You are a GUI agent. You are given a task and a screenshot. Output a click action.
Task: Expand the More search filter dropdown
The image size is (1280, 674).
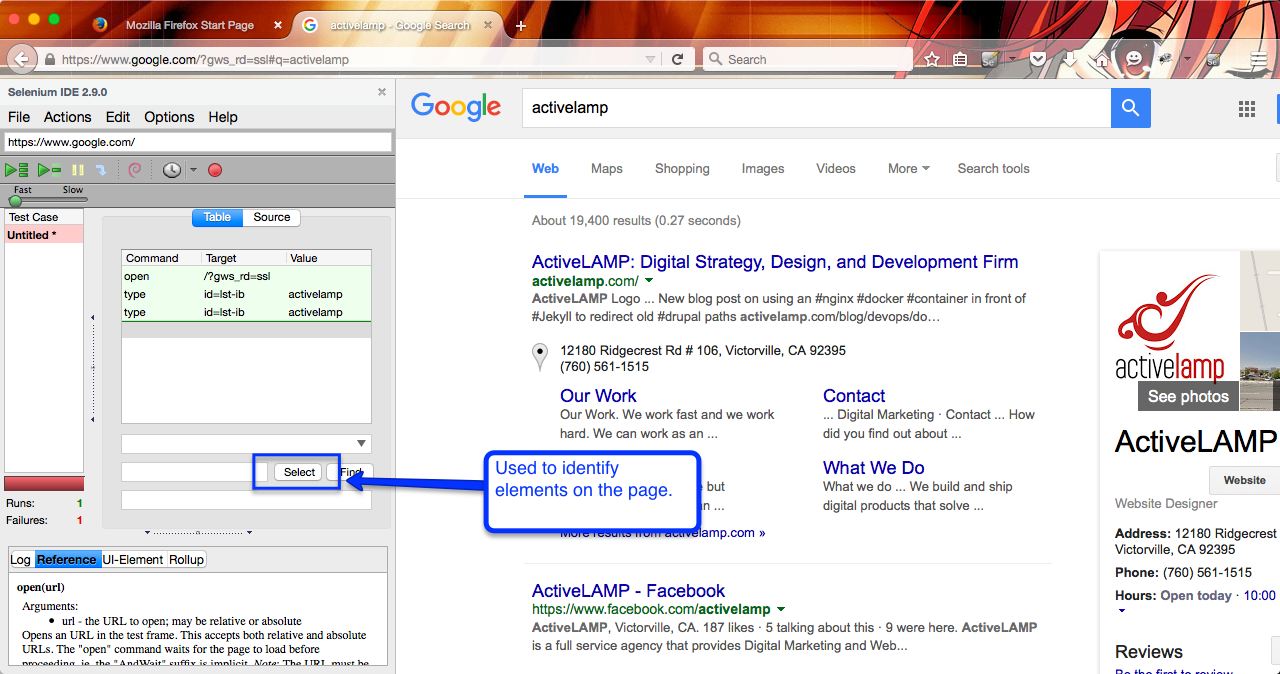click(908, 169)
